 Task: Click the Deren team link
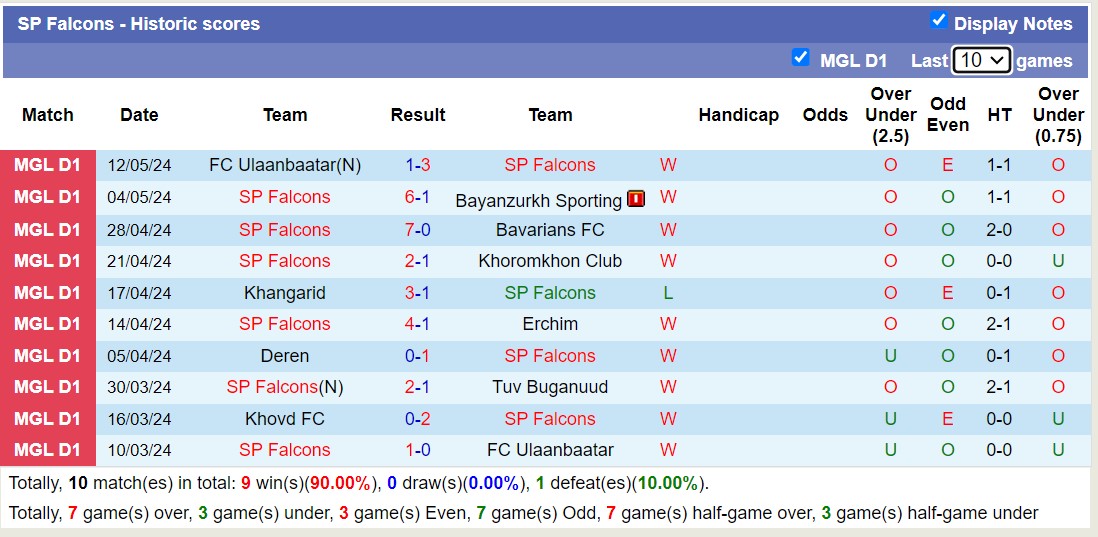click(284, 356)
